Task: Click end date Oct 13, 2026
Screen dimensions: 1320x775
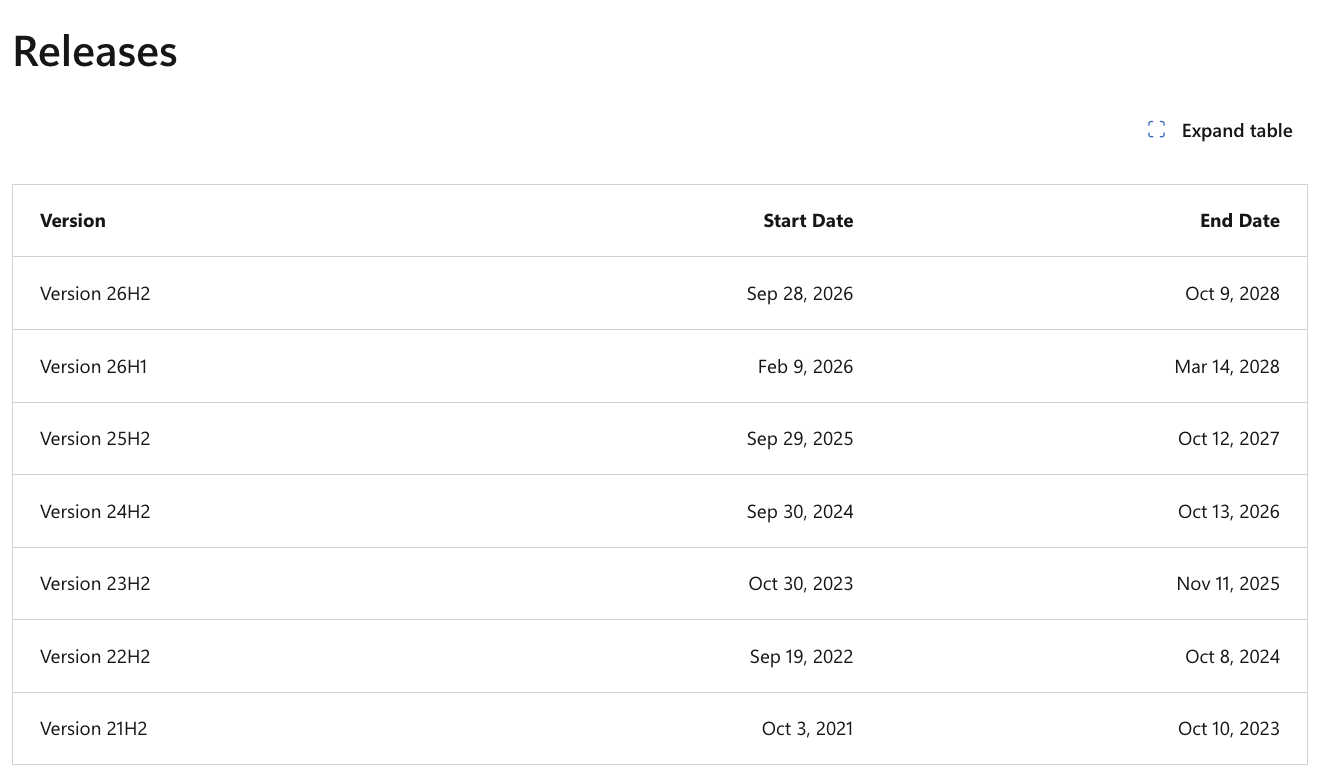Action: (1228, 512)
